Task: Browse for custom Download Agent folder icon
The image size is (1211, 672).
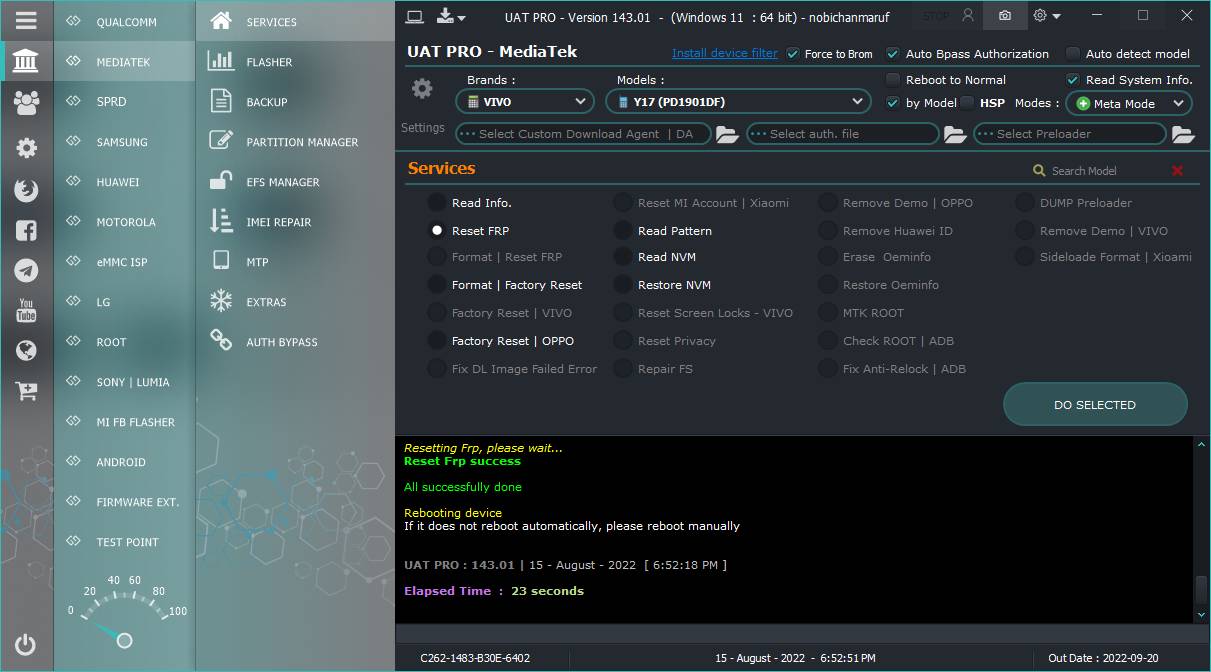Action: pyautogui.click(x=727, y=134)
